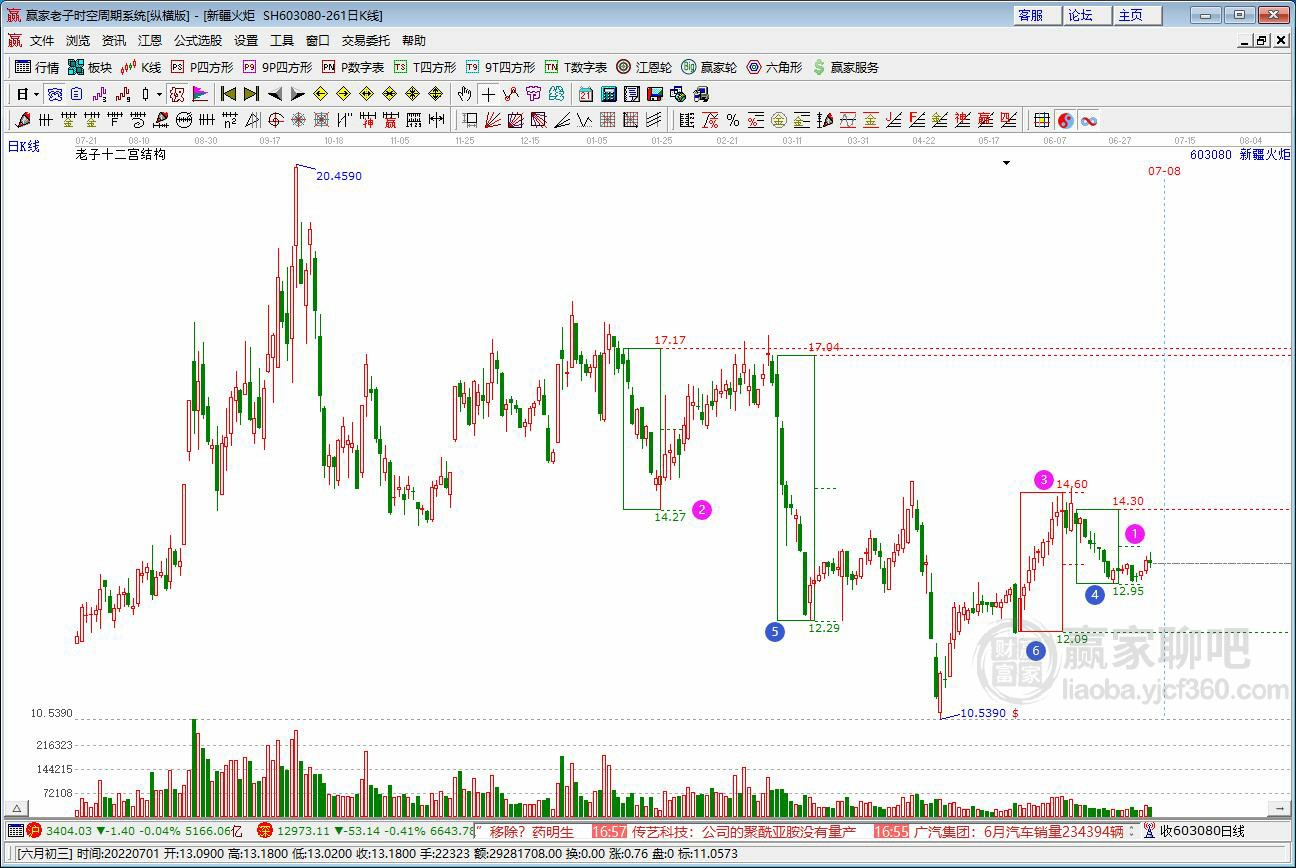Click the blue circle marker 5
1296x868 pixels.
774,631
